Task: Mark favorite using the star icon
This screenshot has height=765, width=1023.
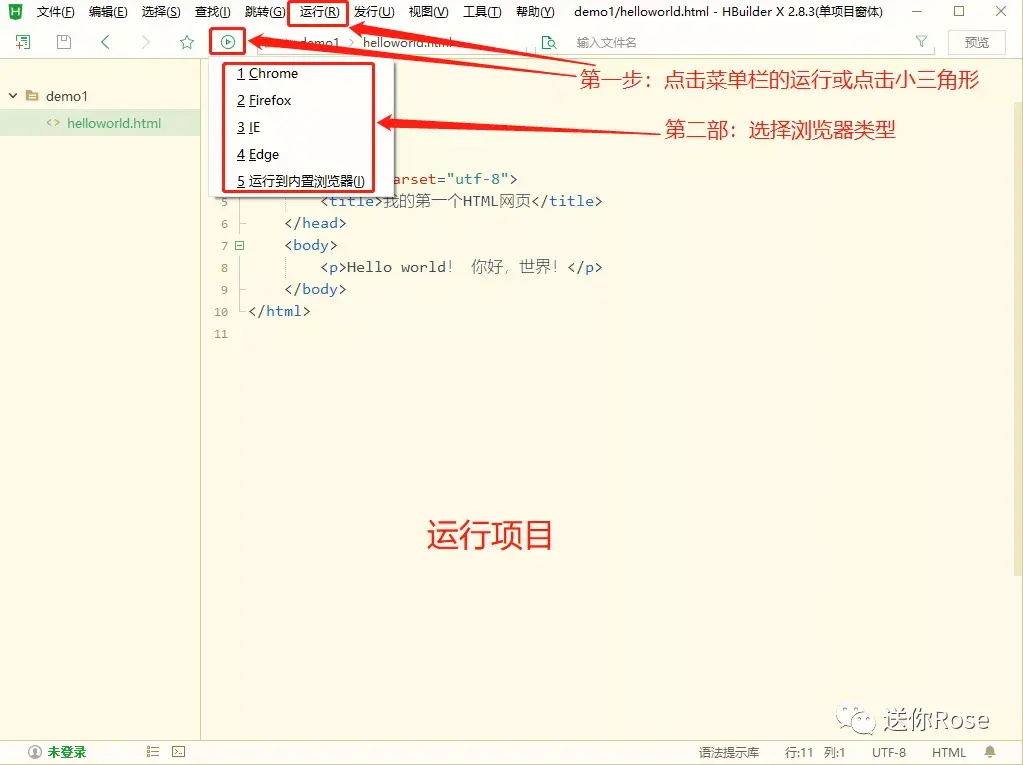Action: (185, 42)
